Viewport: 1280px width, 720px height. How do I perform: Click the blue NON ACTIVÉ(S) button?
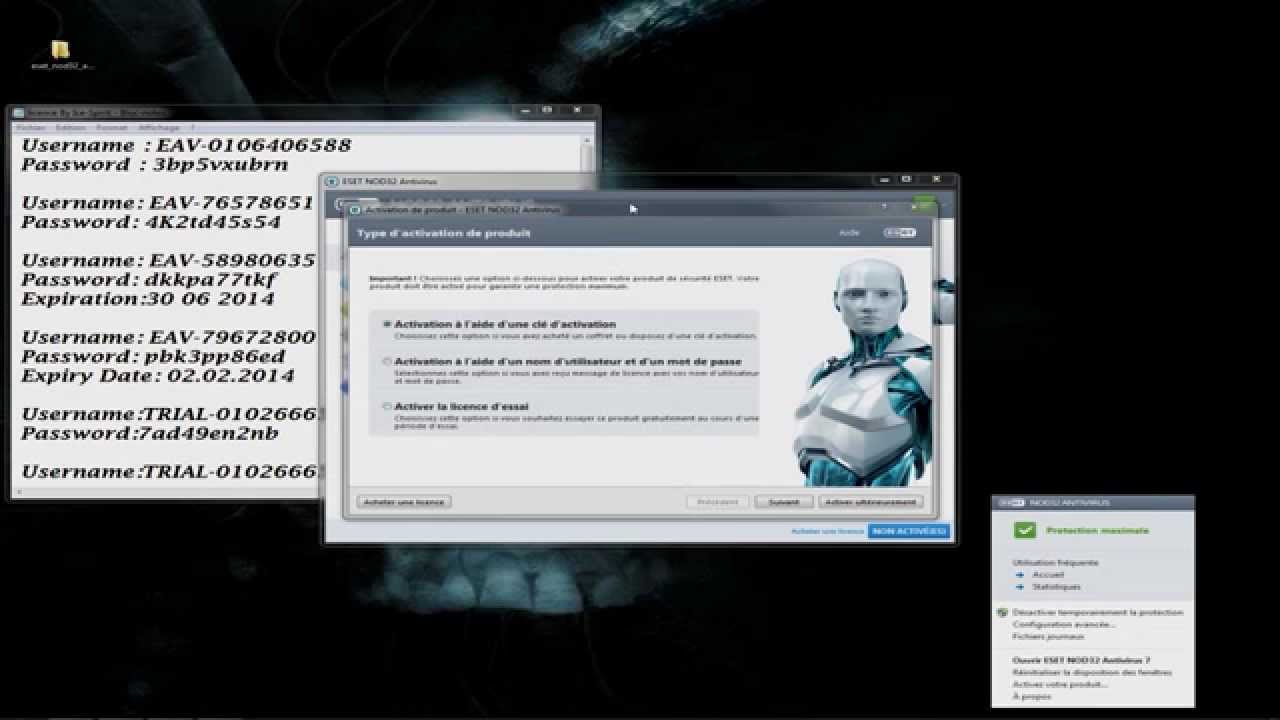click(x=908, y=531)
